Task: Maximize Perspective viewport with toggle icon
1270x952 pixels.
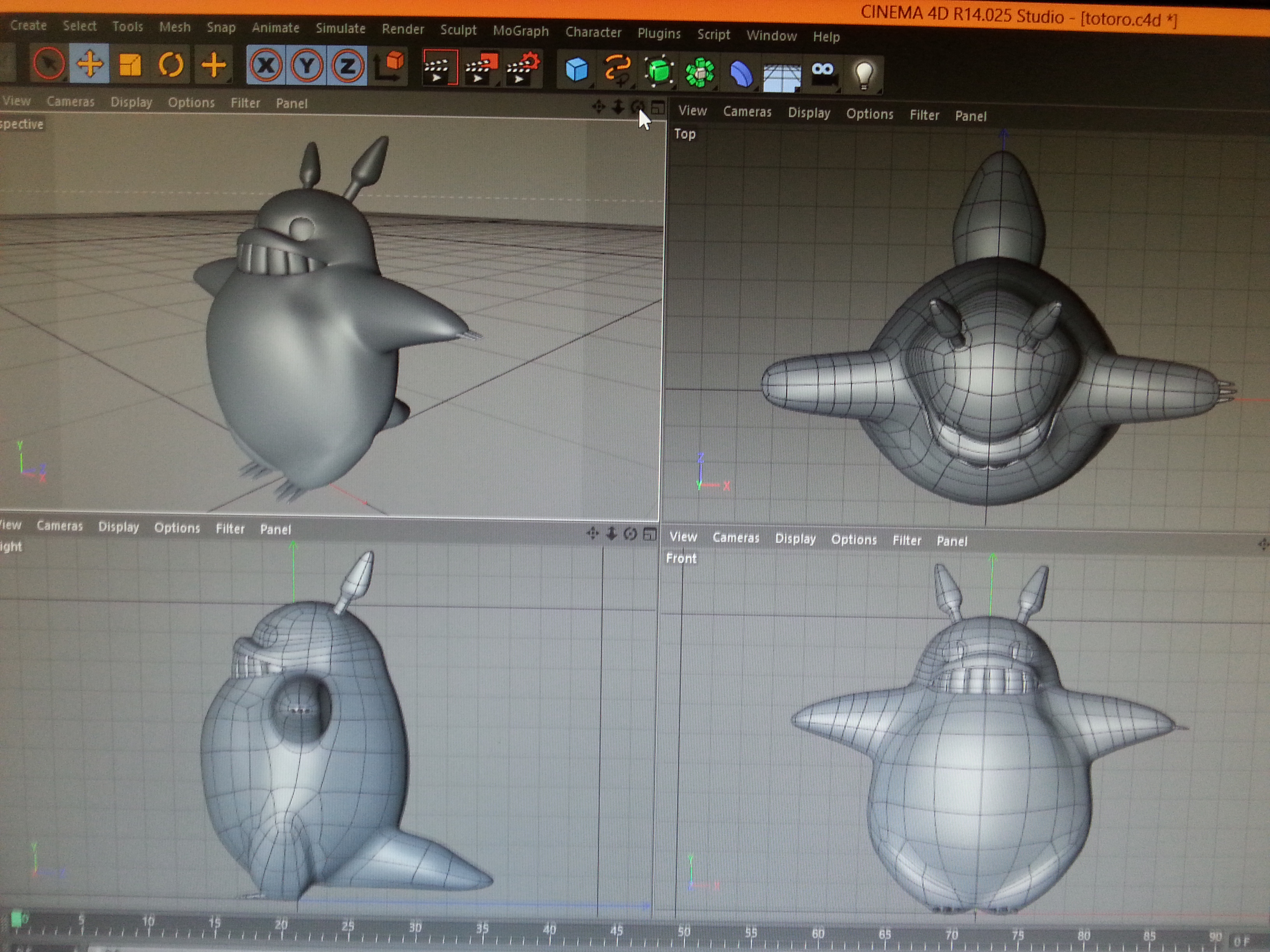Action: tap(658, 107)
